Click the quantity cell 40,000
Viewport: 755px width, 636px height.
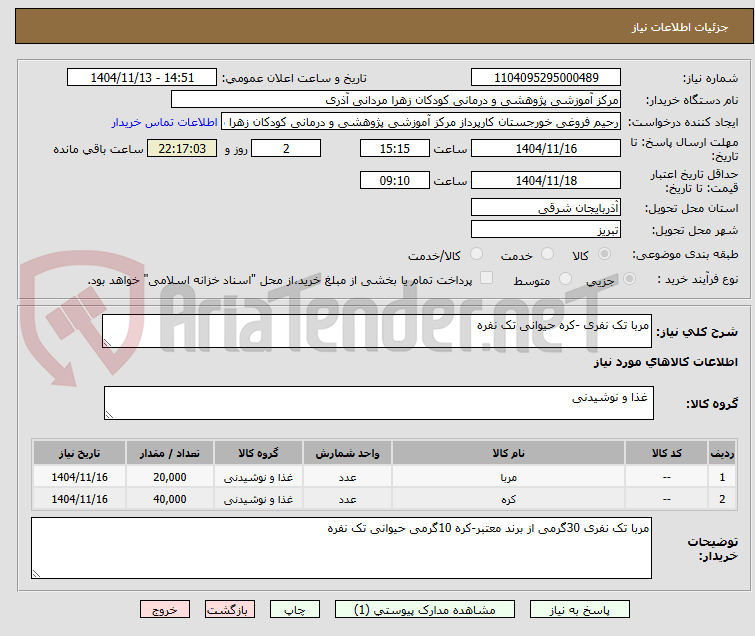point(170,499)
